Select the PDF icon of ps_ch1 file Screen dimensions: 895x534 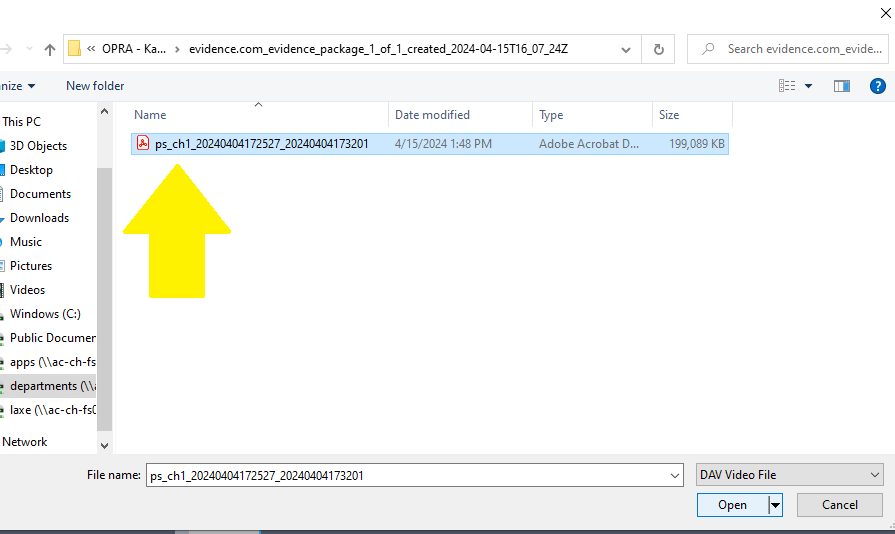(143, 143)
